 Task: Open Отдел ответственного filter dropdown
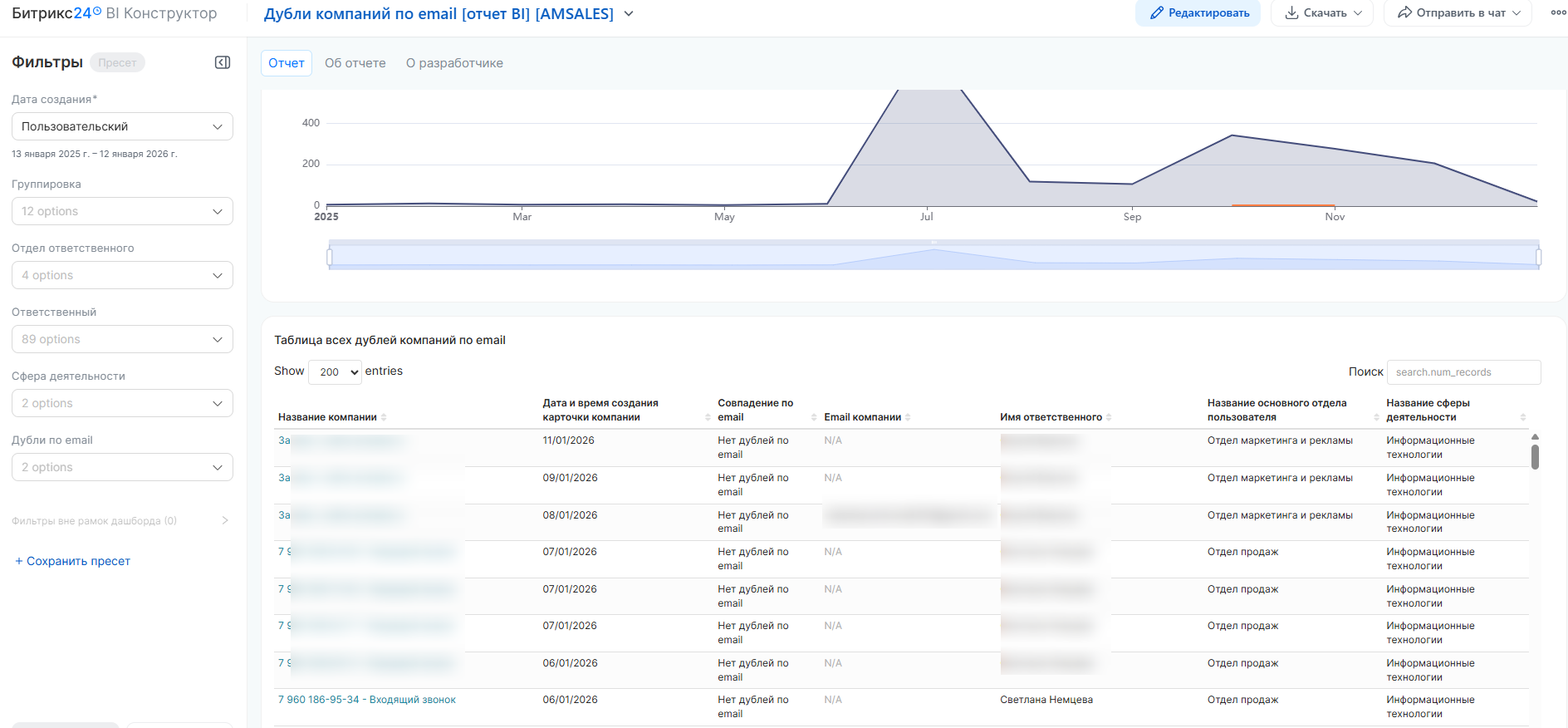click(x=122, y=275)
